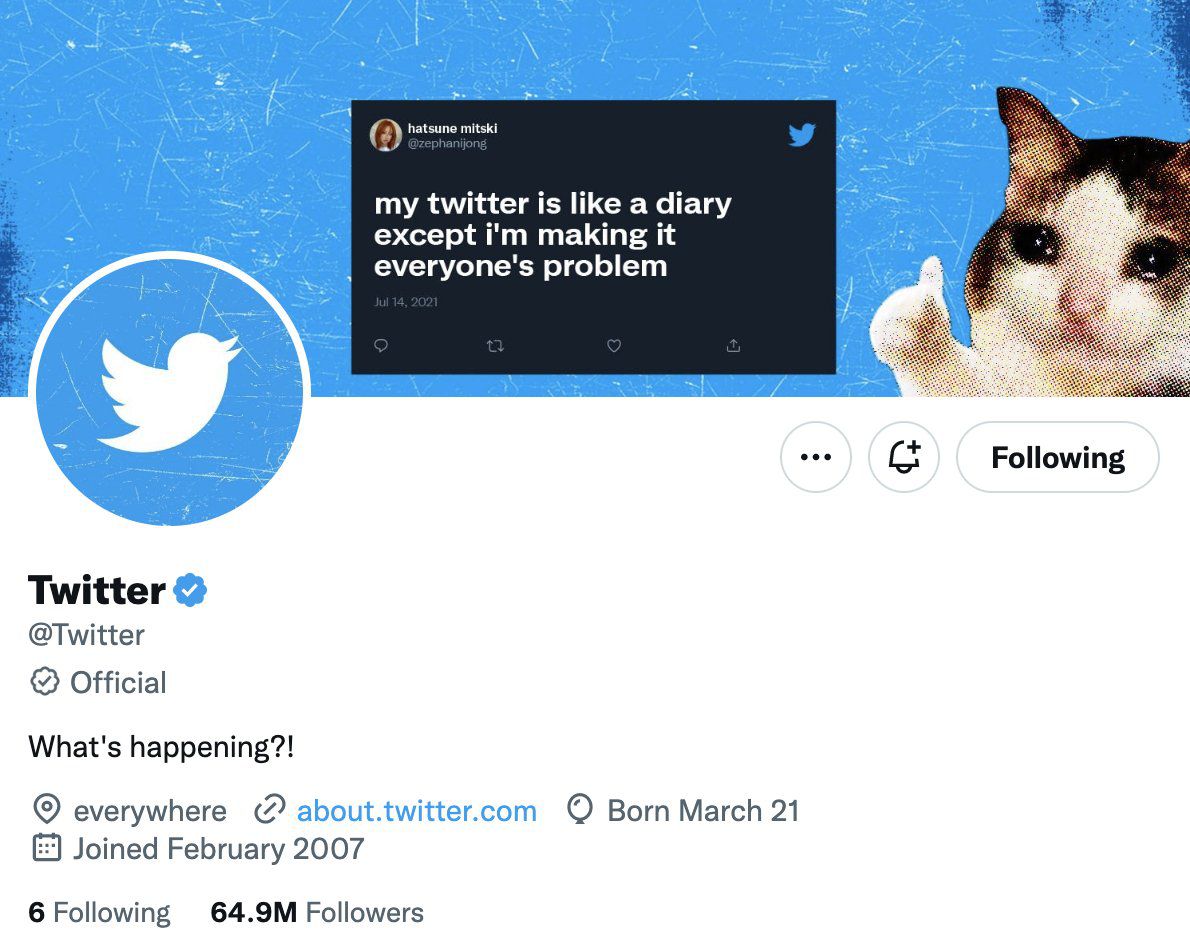Toggle the like heart on the embedded tweet
Viewport: 1190px width, 944px height.
tap(613, 345)
